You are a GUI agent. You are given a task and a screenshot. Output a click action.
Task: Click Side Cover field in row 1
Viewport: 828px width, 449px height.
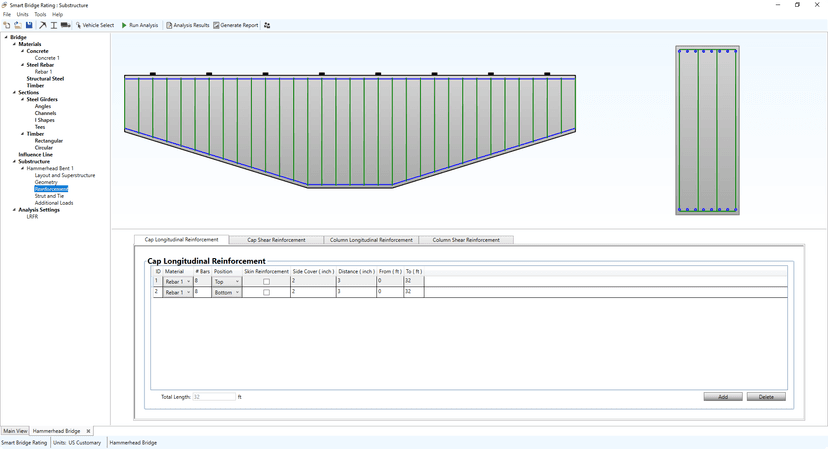tap(311, 282)
